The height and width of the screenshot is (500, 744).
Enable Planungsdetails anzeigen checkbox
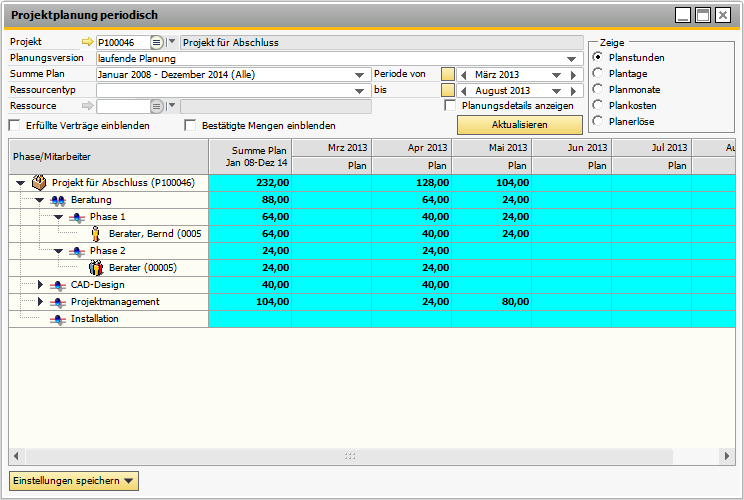(x=450, y=105)
